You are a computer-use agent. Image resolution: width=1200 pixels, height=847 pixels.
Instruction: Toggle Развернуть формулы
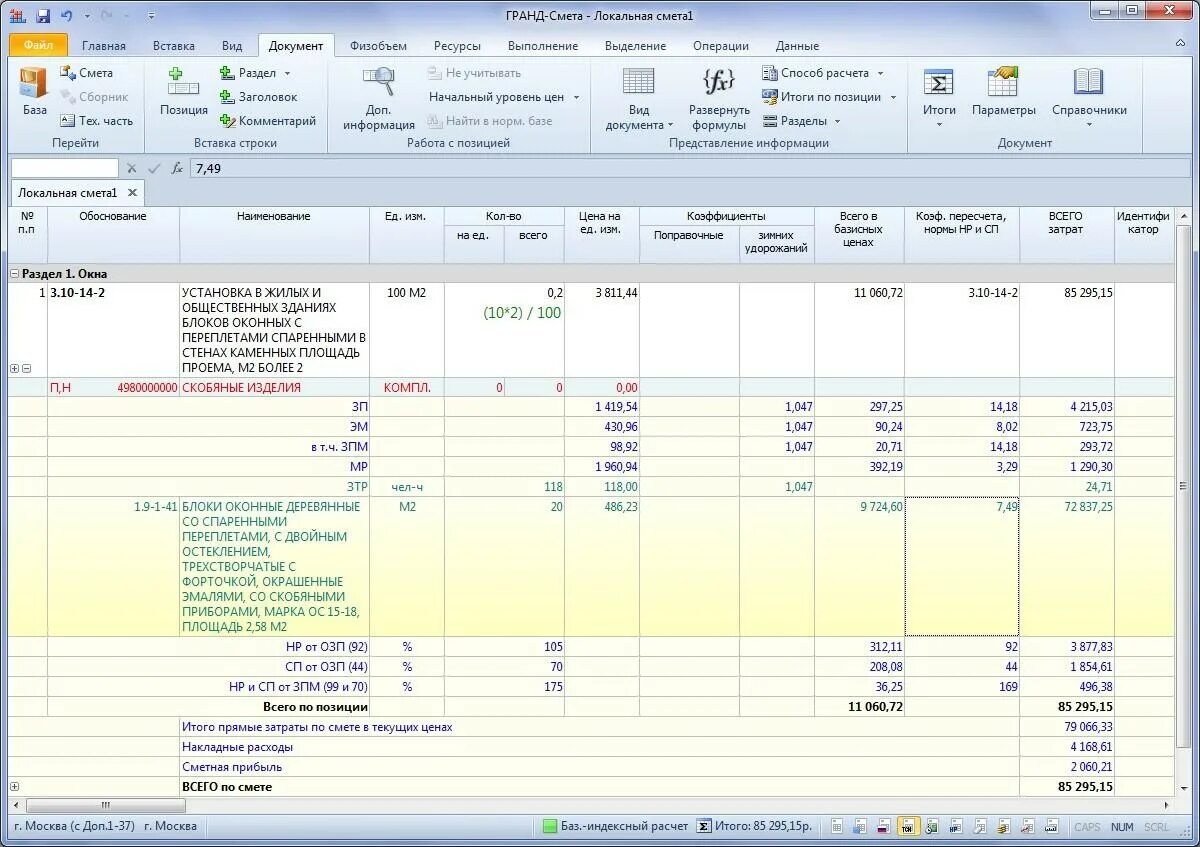click(x=719, y=98)
